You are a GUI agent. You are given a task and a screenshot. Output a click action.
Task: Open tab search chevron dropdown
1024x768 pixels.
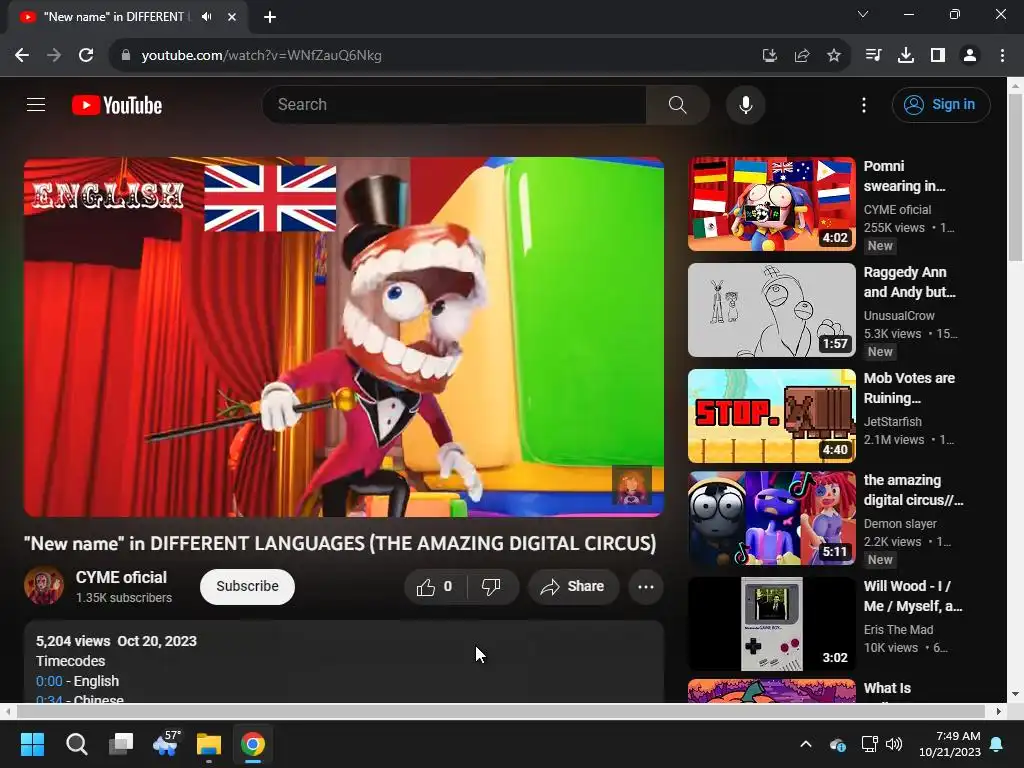tap(863, 14)
